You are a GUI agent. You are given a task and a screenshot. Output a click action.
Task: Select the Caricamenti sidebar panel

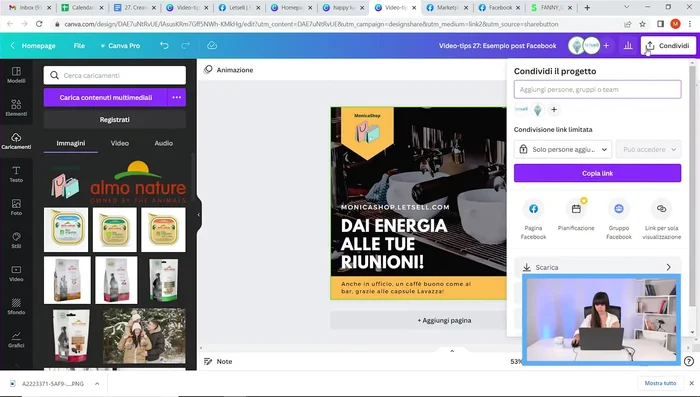pyautogui.click(x=16, y=141)
